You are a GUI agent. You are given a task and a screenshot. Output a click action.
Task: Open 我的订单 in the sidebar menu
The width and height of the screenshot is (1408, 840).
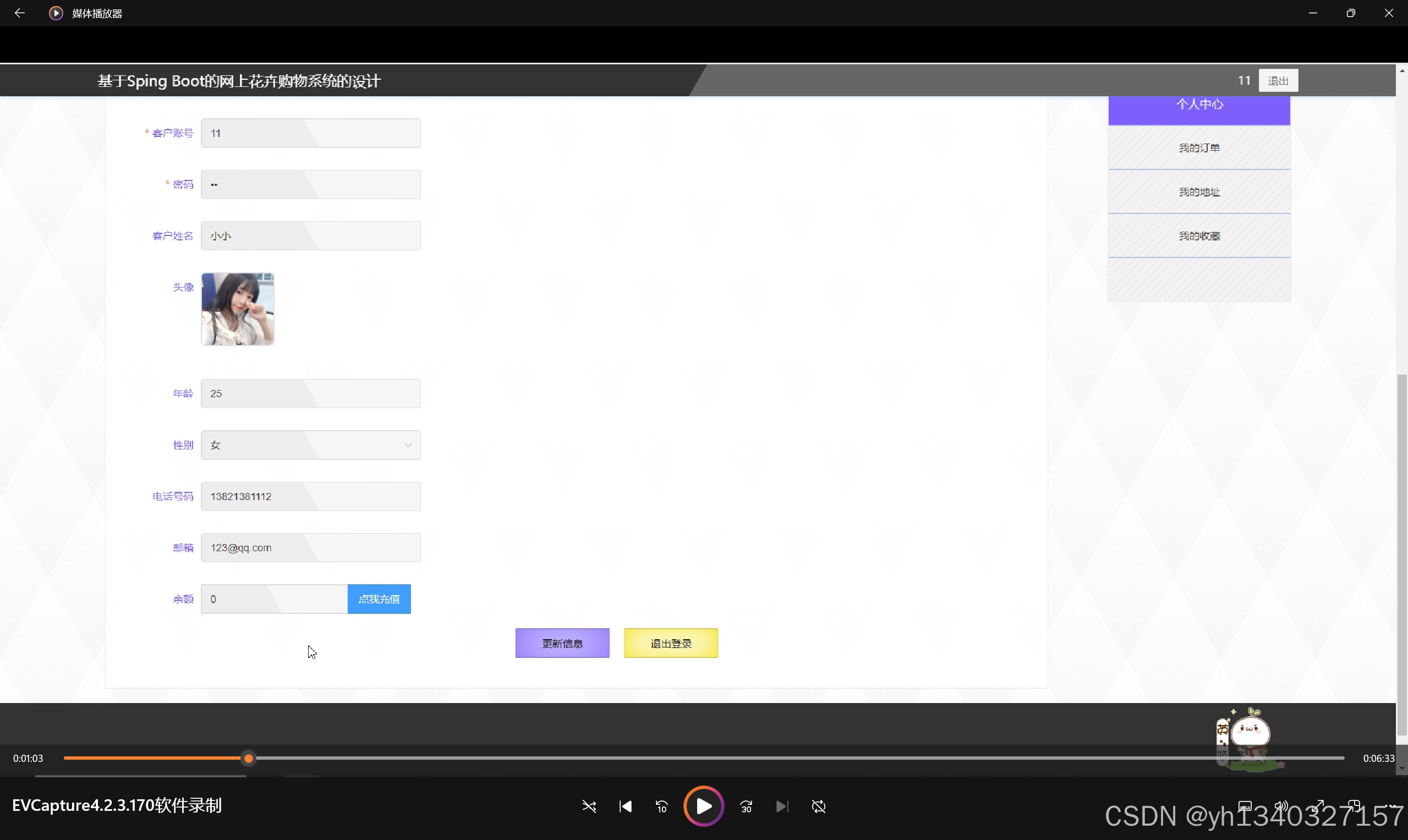(x=1199, y=148)
